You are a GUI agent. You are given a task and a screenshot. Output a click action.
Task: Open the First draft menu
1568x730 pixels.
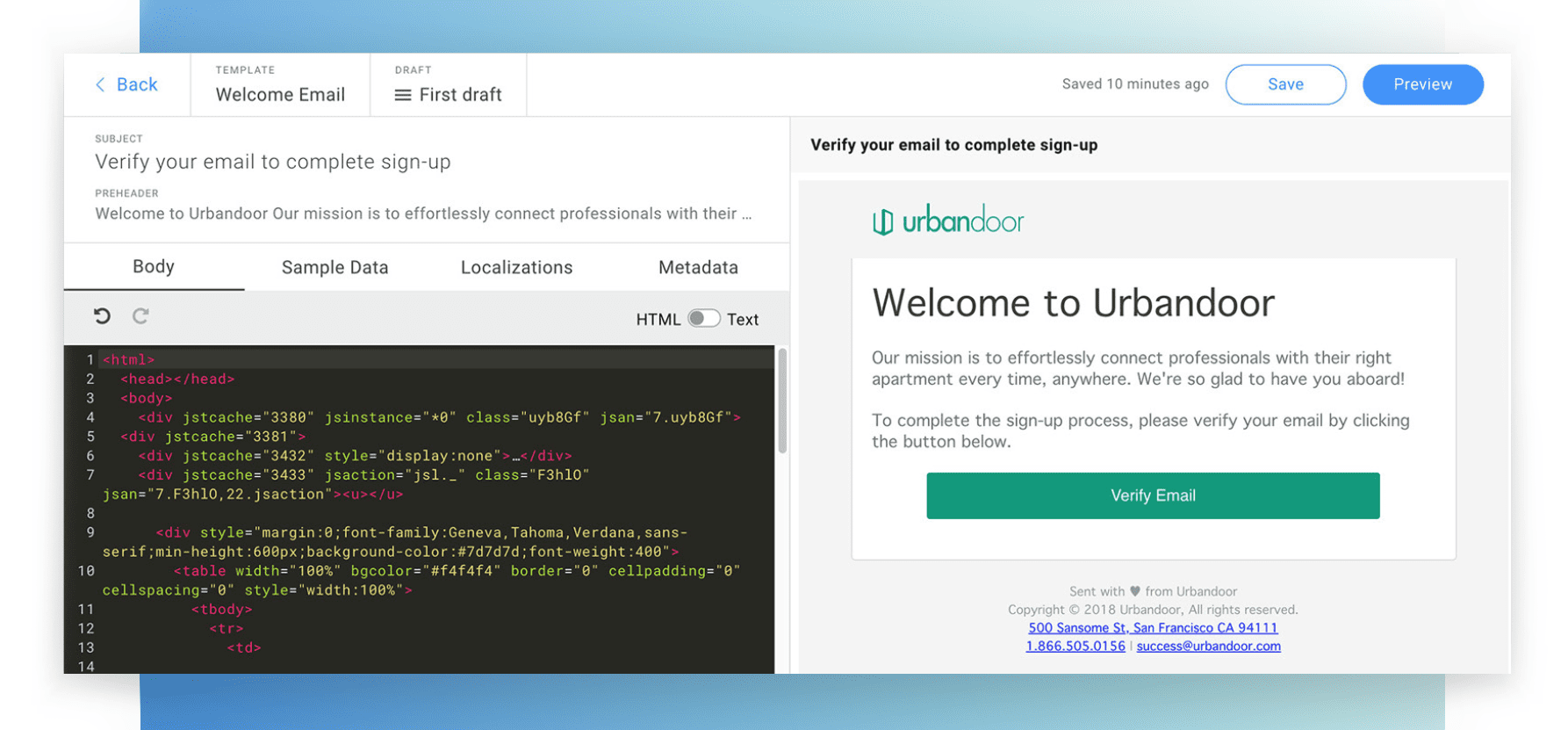[448, 94]
